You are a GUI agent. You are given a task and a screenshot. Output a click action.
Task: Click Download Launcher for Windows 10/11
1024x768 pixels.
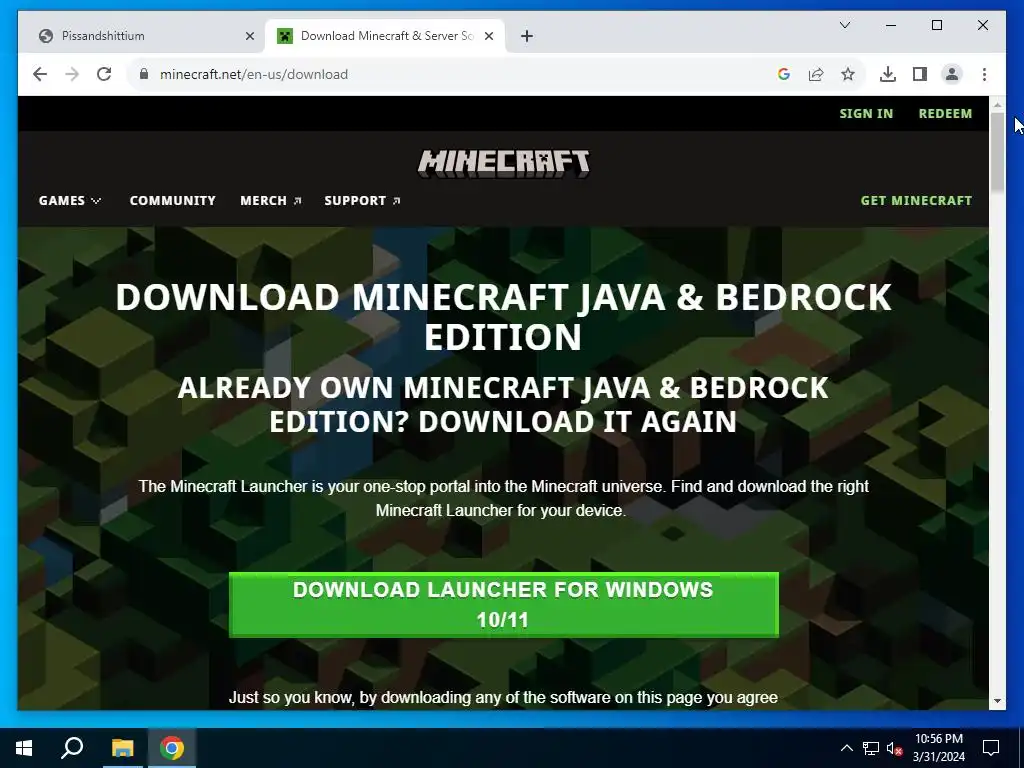click(504, 605)
